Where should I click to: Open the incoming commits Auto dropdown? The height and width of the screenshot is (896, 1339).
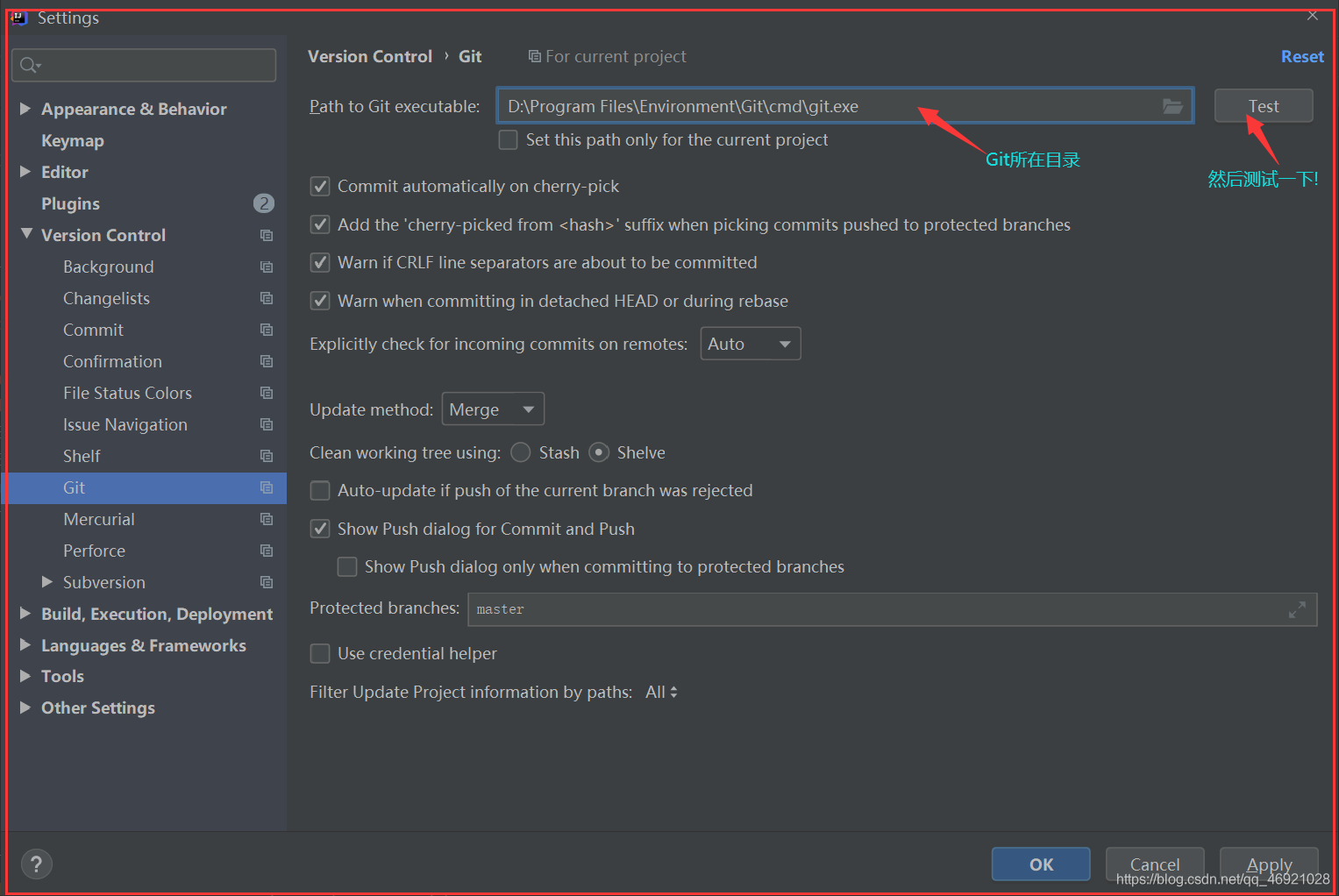(751, 344)
